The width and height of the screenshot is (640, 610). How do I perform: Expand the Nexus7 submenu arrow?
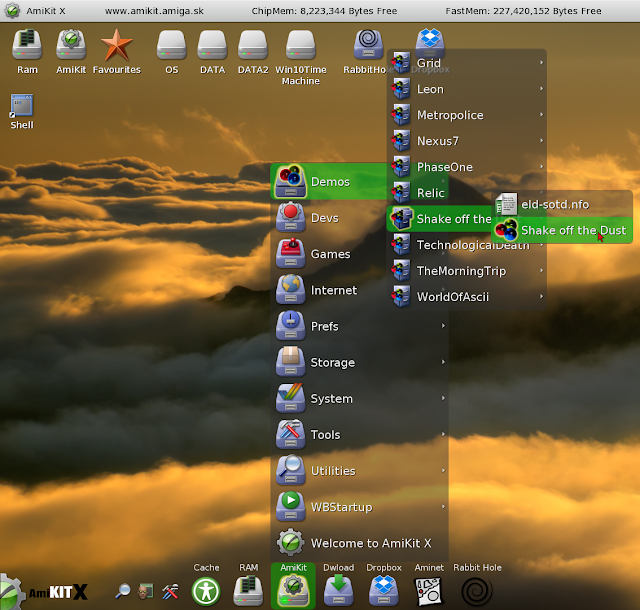click(x=541, y=140)
